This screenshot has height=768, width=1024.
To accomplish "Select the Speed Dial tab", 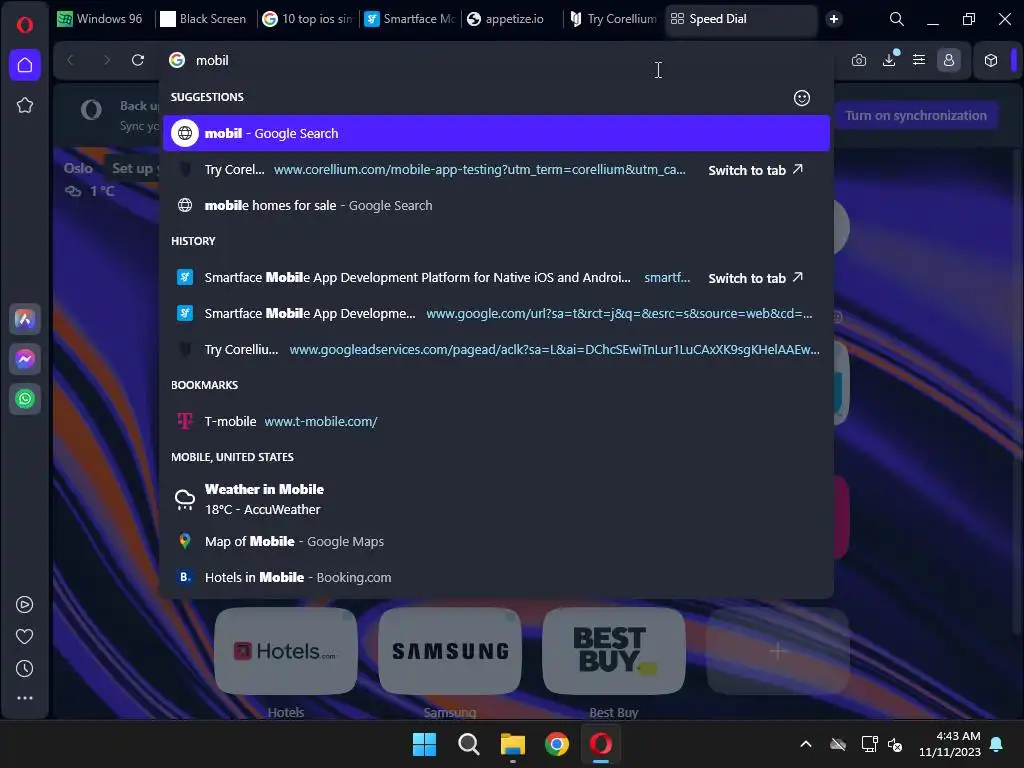I will 741,19.
